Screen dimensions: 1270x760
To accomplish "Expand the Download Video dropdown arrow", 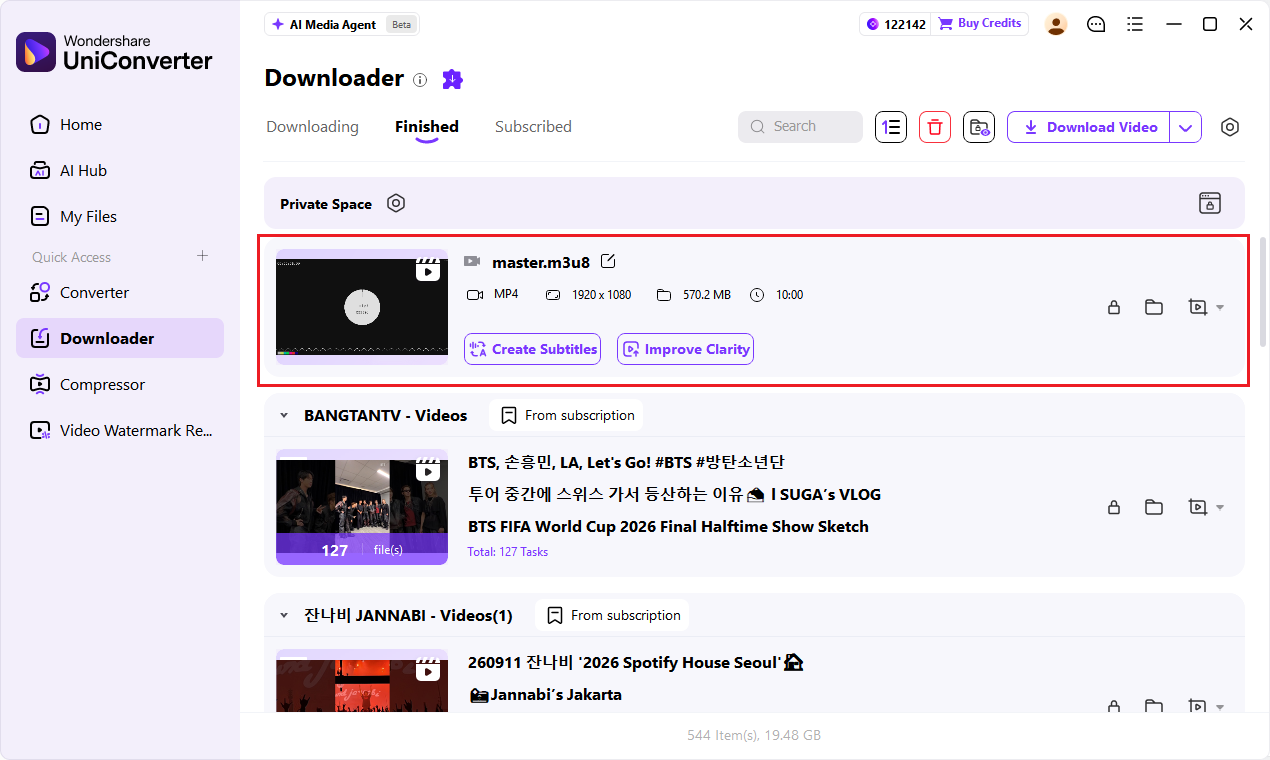I will pyautogui.click(x=1186, y=127).
